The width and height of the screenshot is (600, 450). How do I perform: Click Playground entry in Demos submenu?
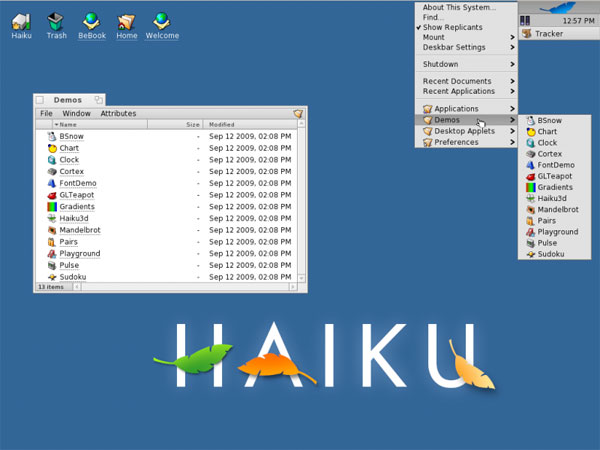tap(554, 232)
